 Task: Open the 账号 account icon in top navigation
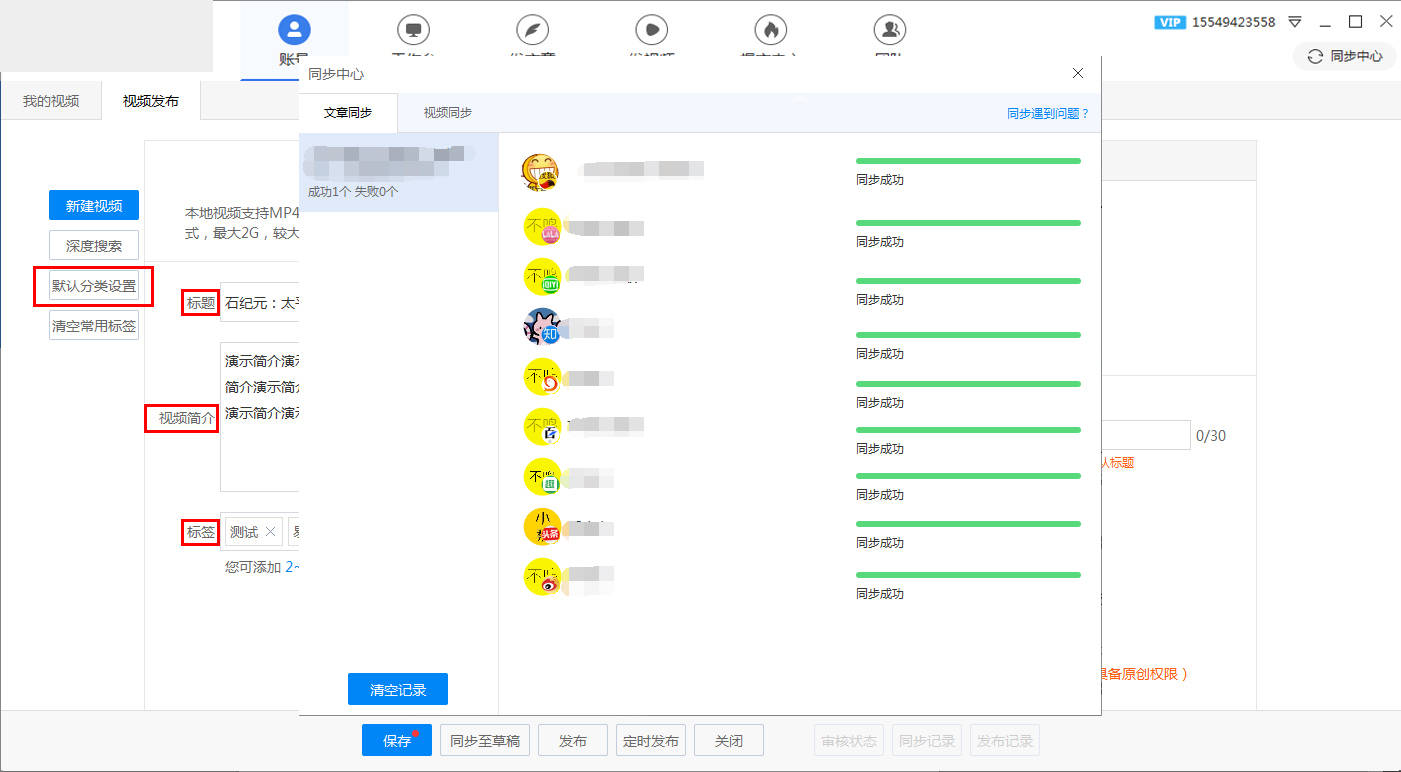pos(294,30)
